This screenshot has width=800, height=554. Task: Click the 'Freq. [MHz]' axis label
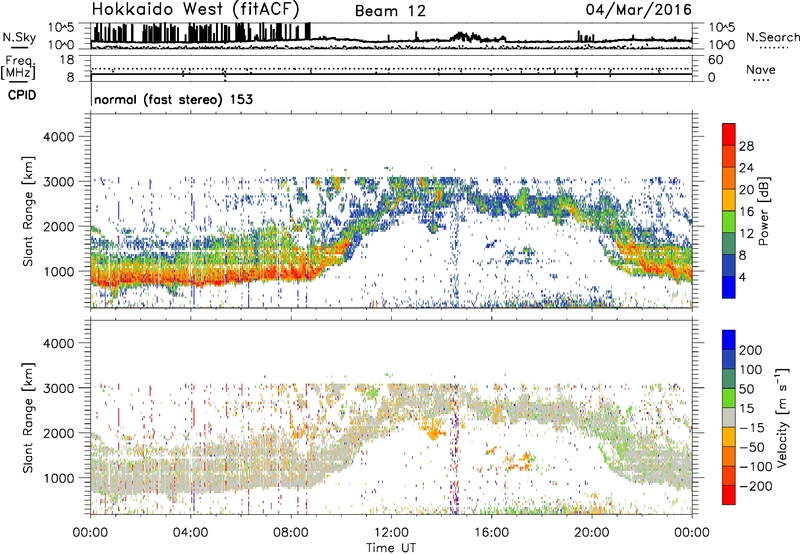(x=18, y=68)
